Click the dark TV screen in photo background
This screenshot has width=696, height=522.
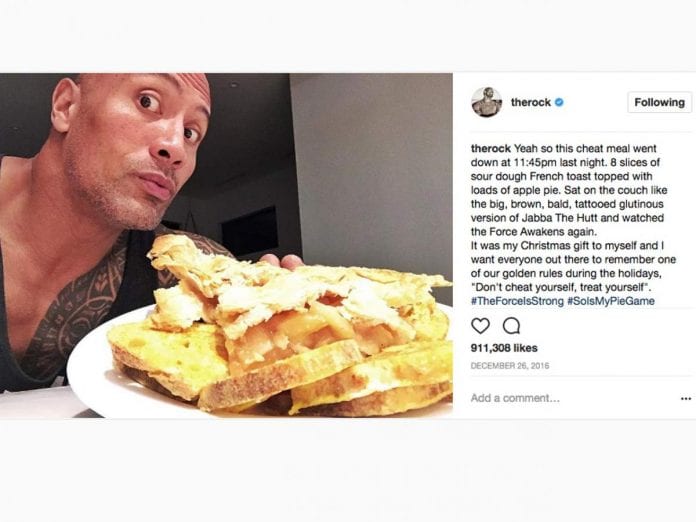(x=250, y=232)
